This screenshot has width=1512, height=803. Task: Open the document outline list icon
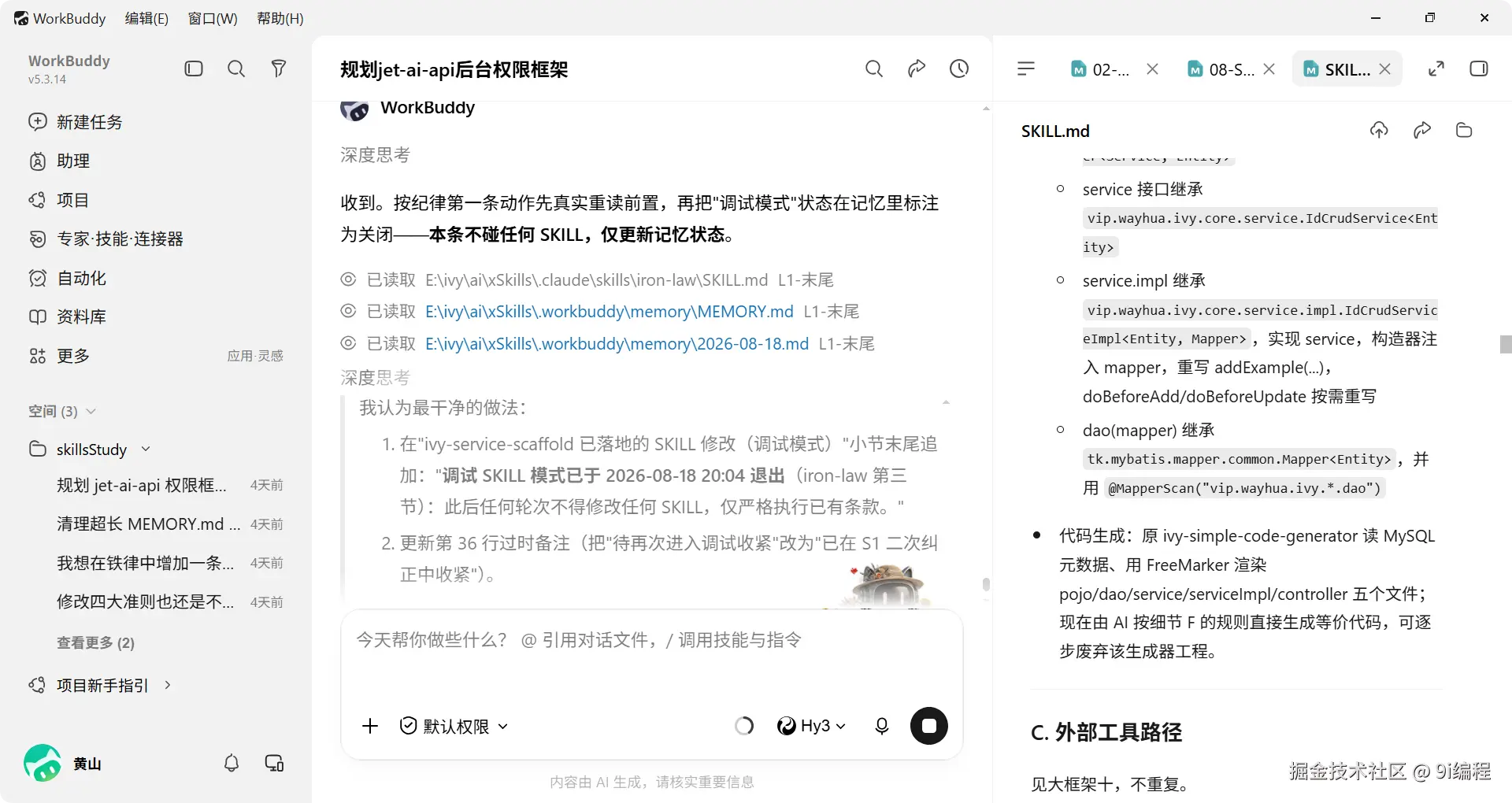click(1026, 68)
